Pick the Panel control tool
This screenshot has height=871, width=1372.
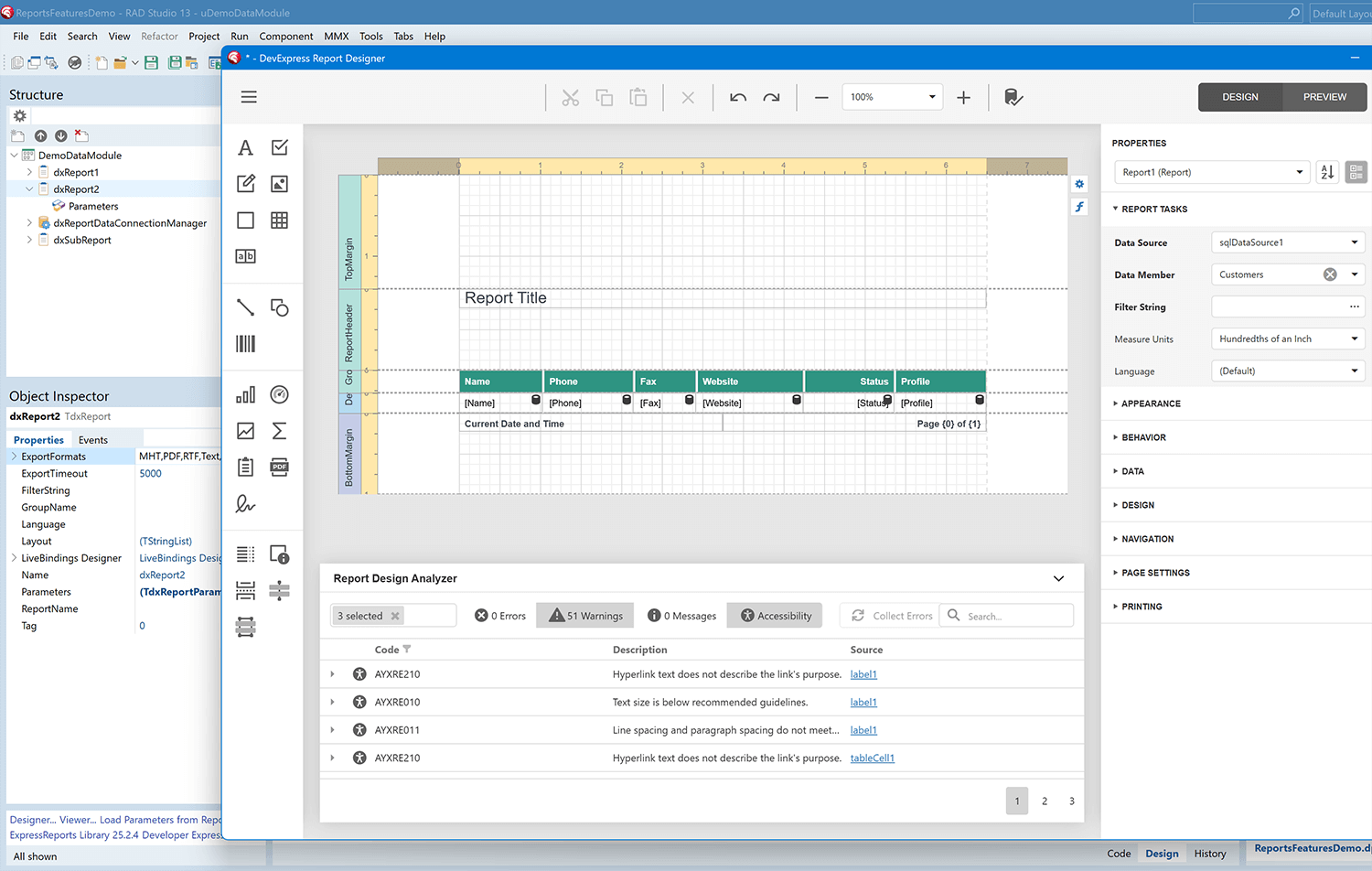[245, 220]
